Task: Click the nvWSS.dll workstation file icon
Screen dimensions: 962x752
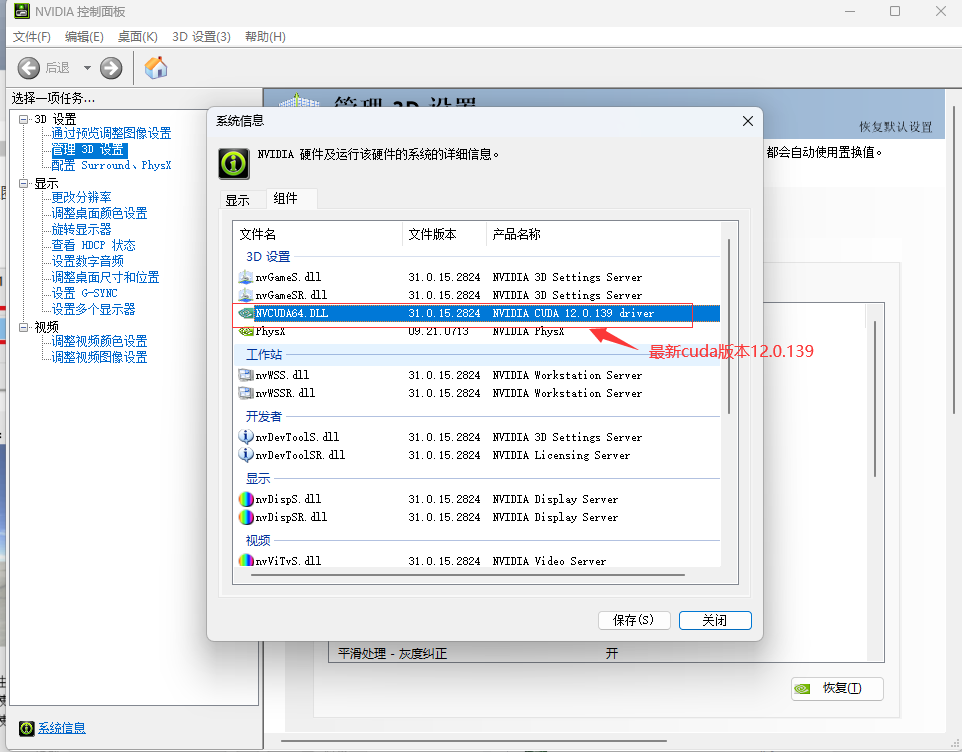Action: tap(246, 375)
